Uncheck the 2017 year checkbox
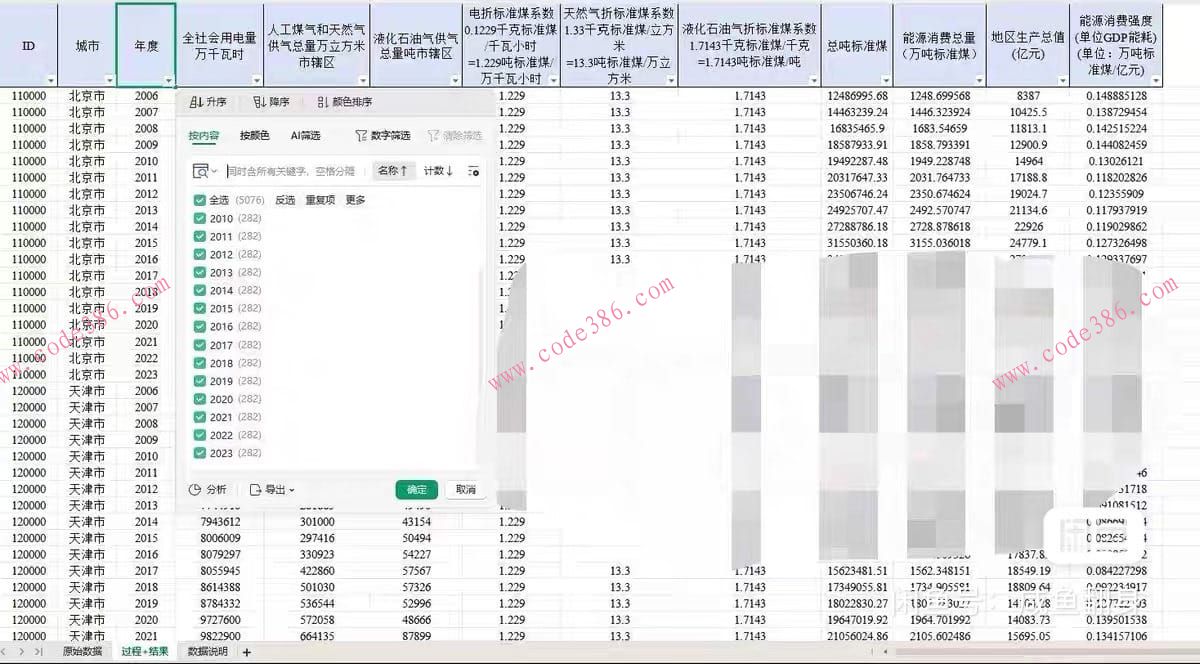The height and width of the screenshot is (664, 1200). click(x=200, y=345)
